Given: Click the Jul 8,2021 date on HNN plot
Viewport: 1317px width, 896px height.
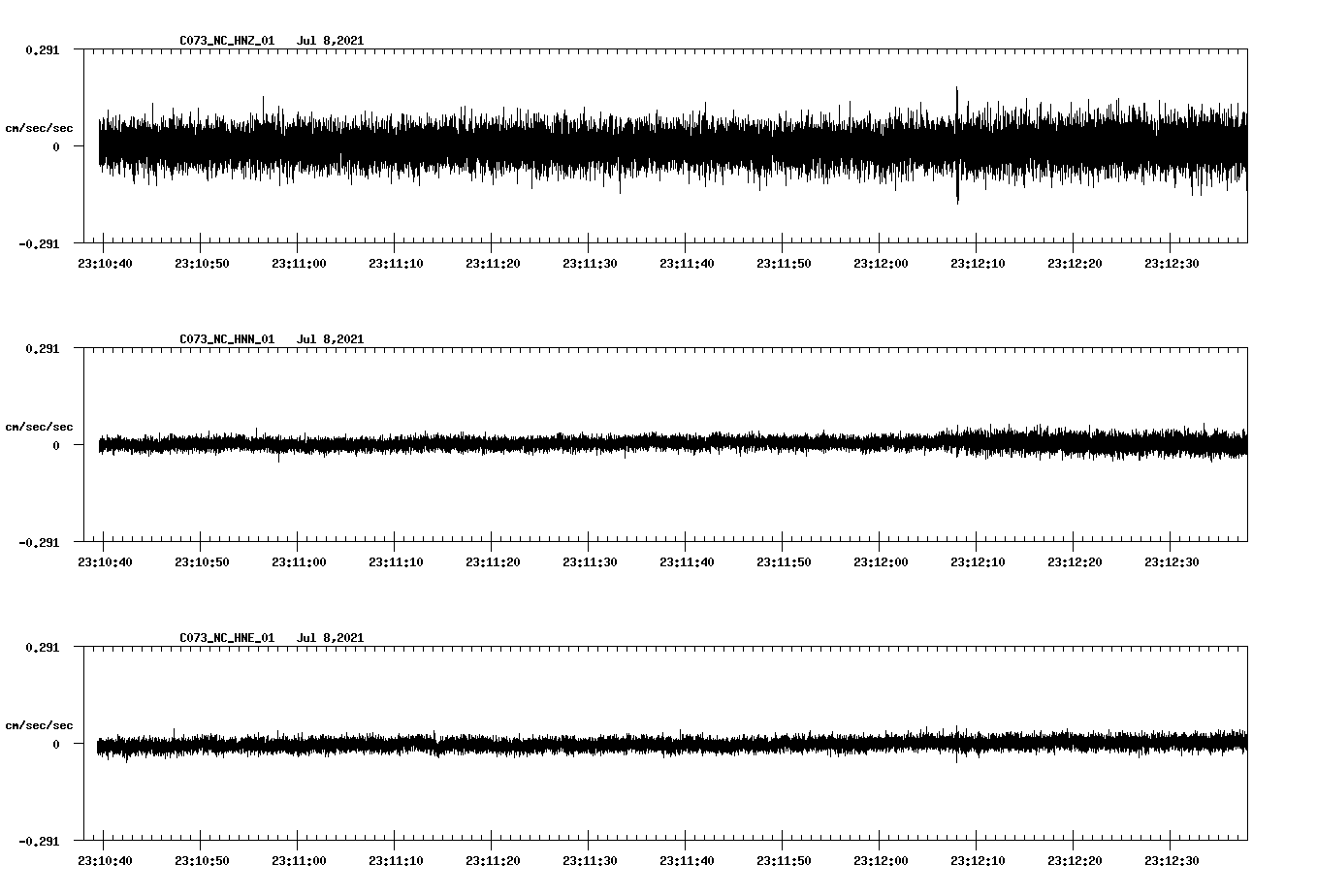Looking at the screenshot, I should pos(330,339).
